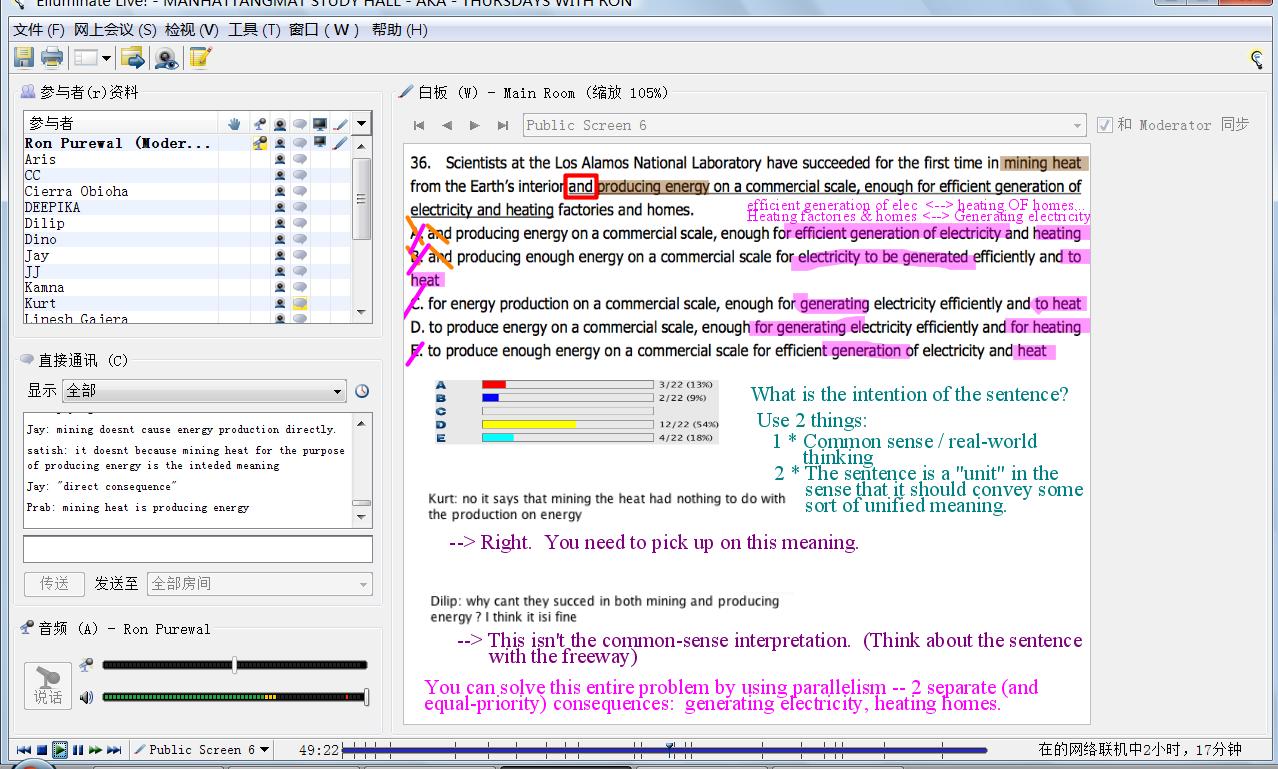Screen dimensions: 1278x769
Task: Click the play button in playback bar
Action: 60,750
